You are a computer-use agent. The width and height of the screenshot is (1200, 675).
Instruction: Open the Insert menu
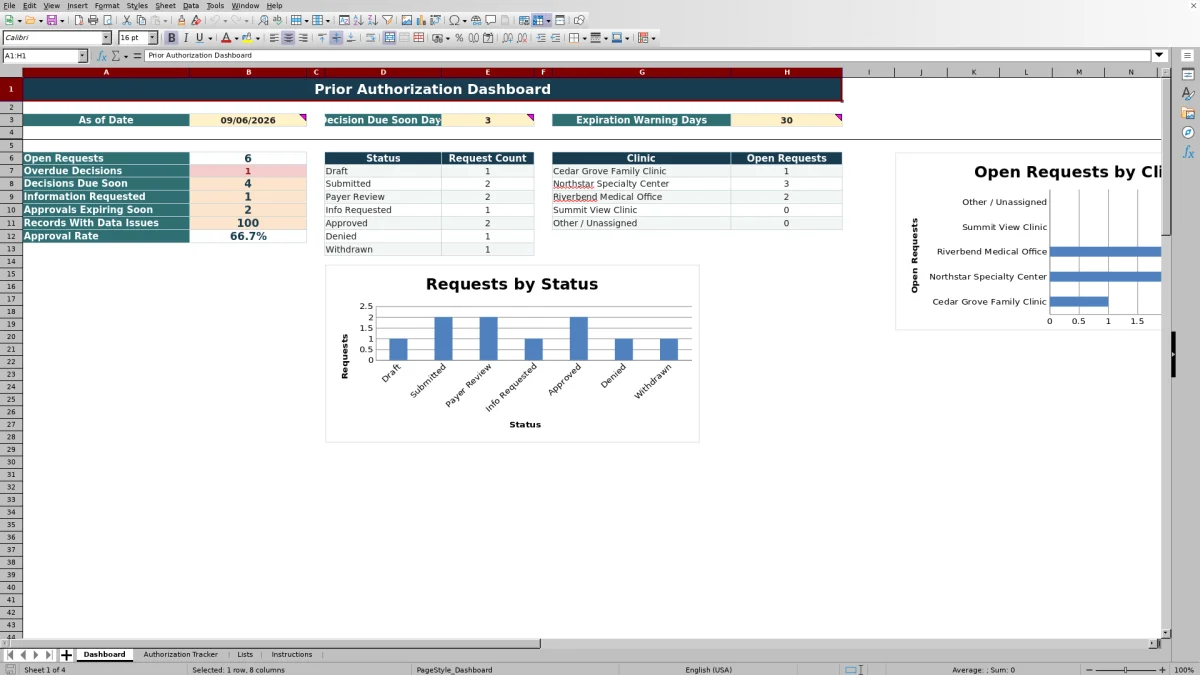tap(77, 6)
